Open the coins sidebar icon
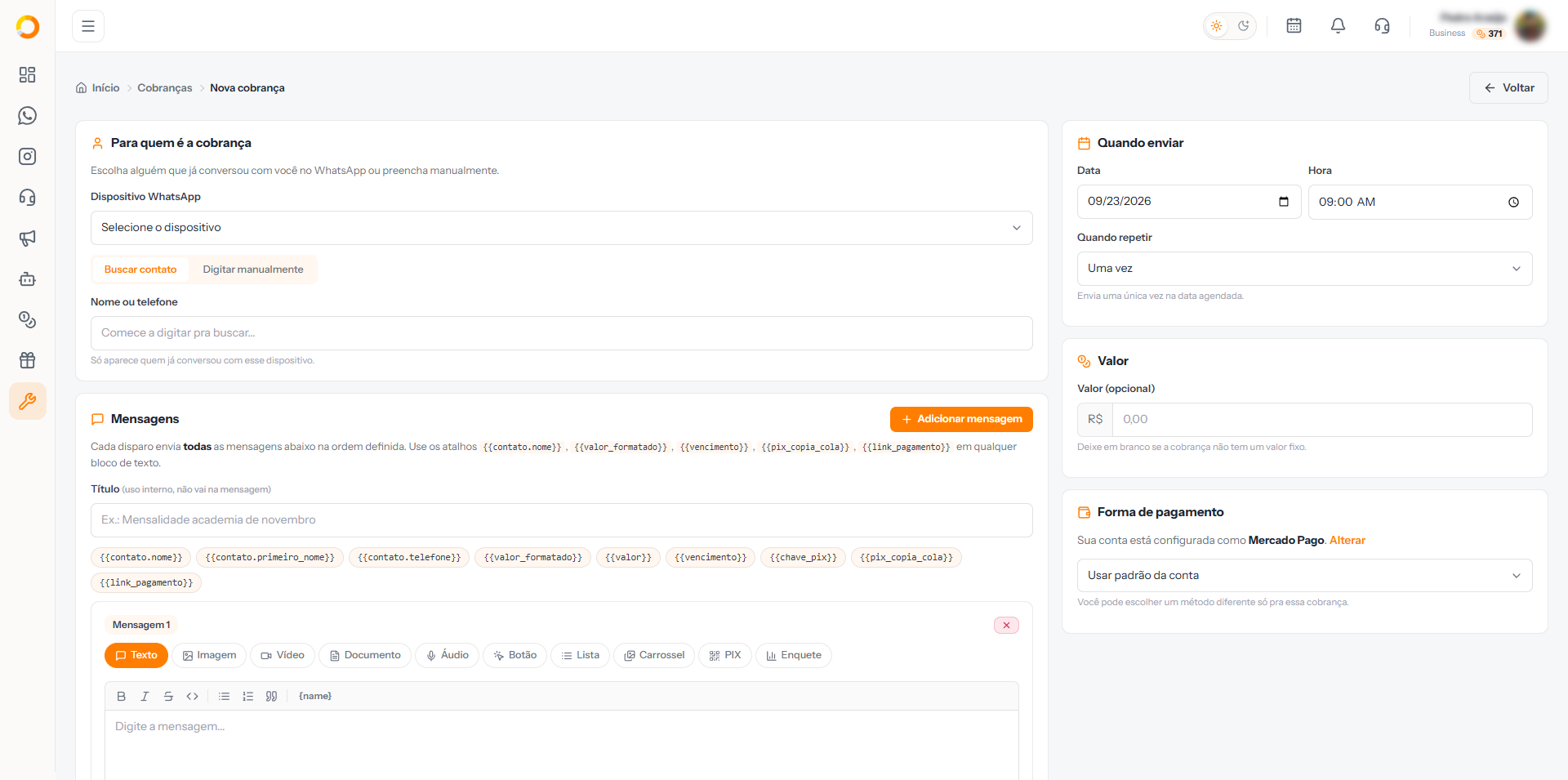 [28, 320]
